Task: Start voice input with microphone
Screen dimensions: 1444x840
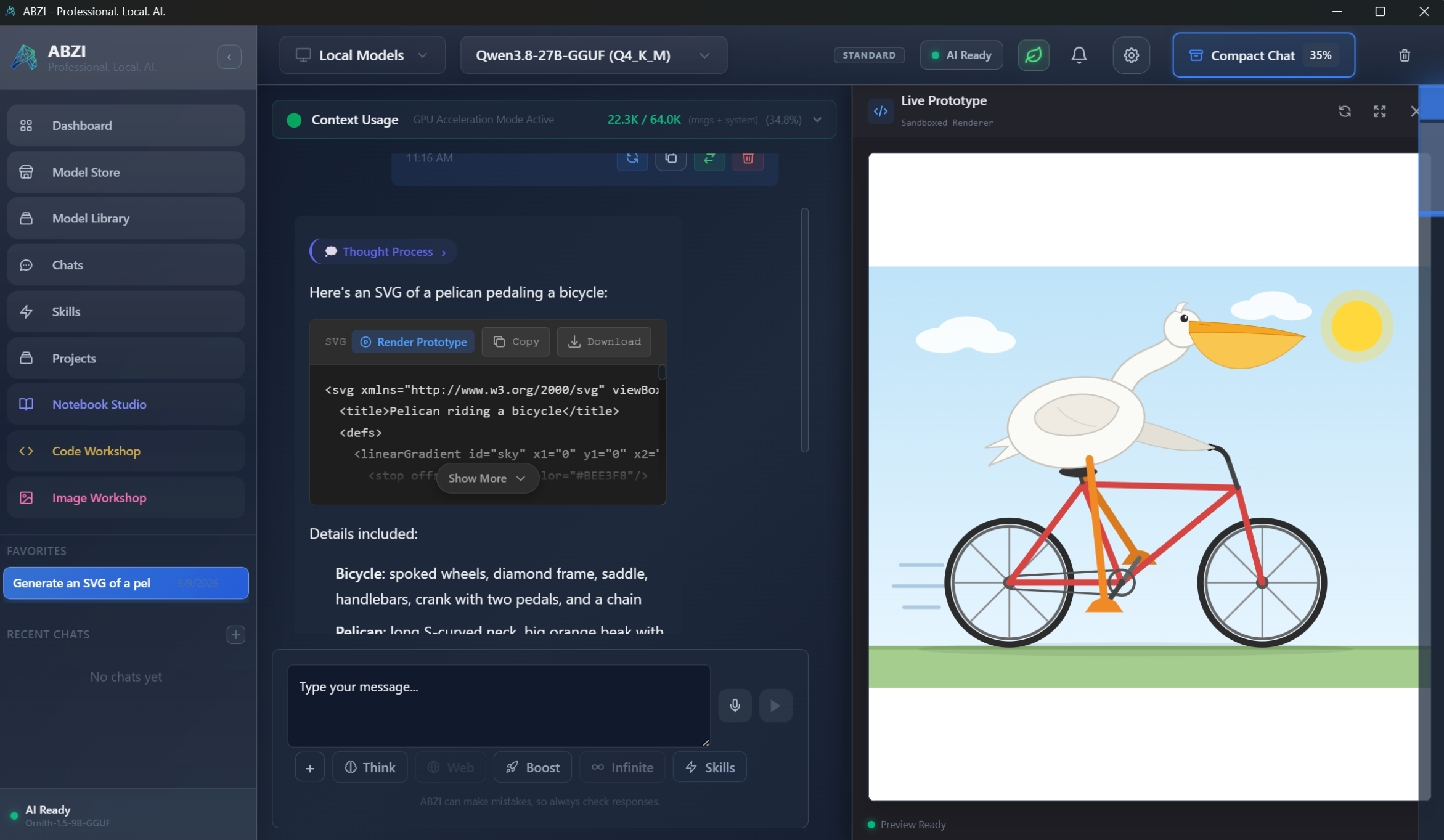Action: [x=735, y=706]
